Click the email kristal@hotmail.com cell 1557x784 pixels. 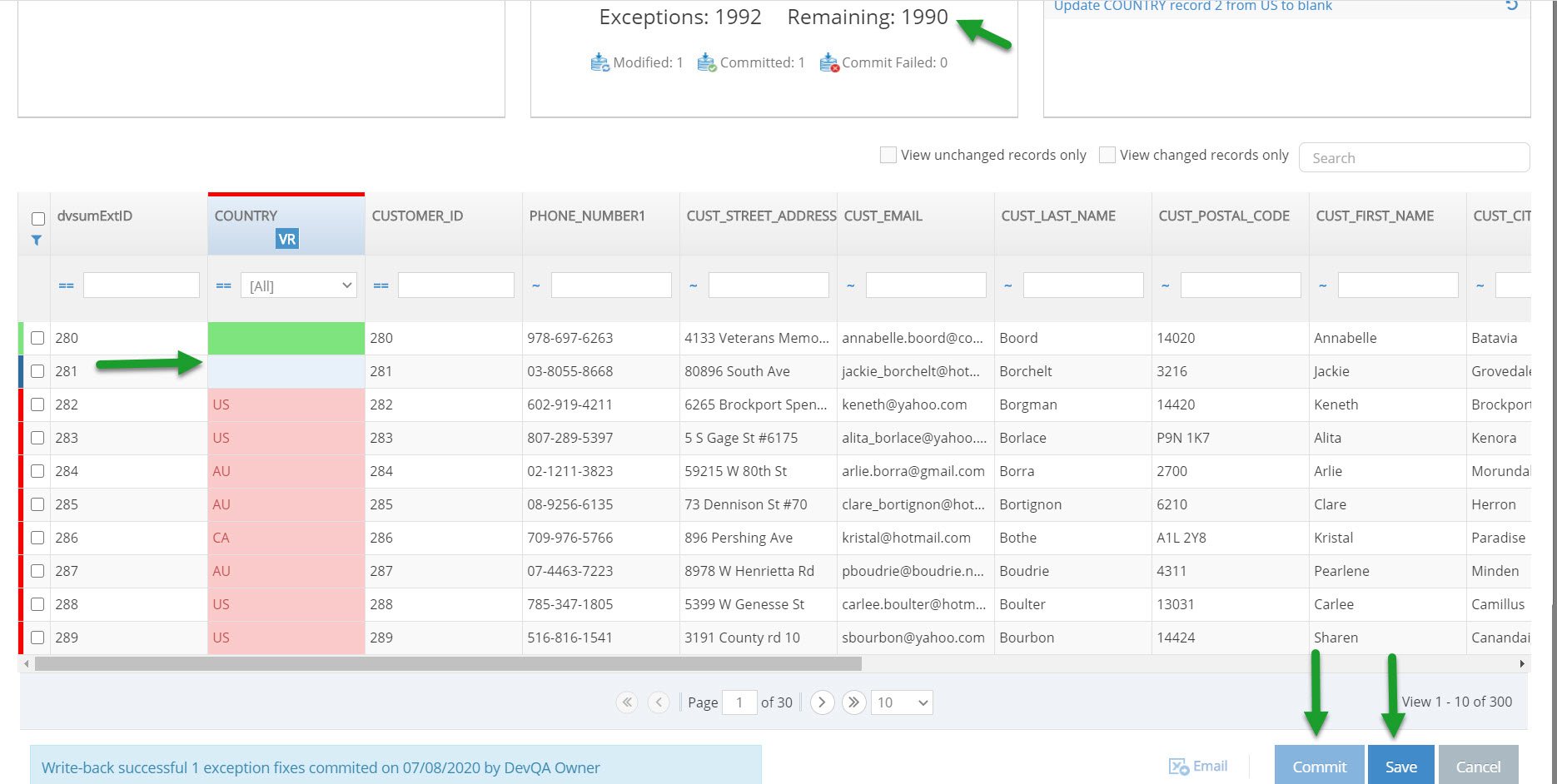point(916,538)
